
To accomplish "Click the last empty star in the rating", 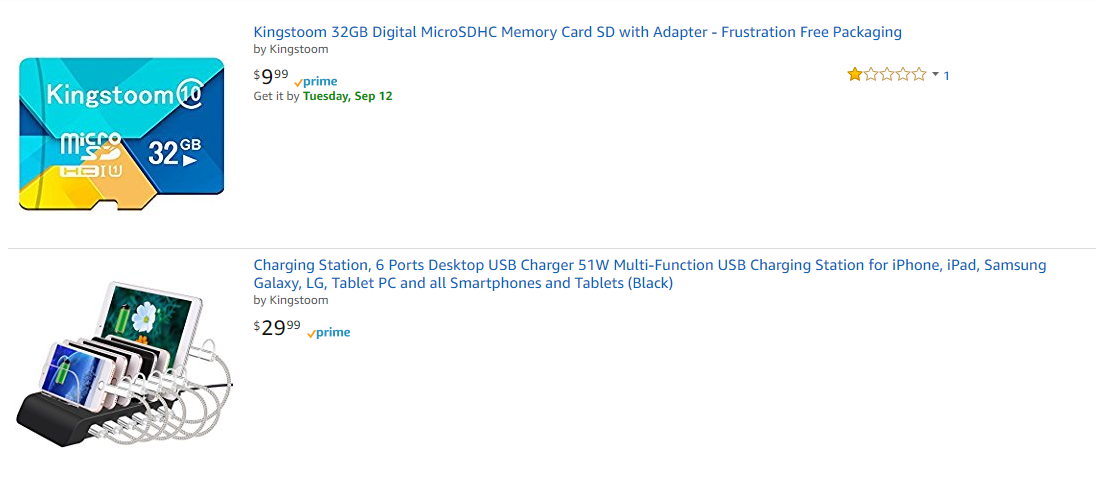I will click(919, 74).
